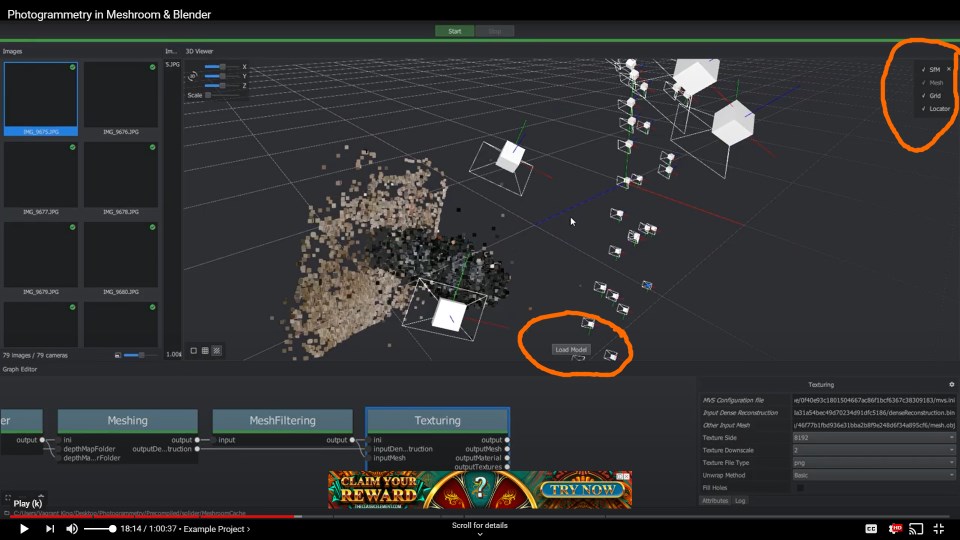This screenshot has height=540, width=960.
Task: Select thumbnail IMG_9679.JPG
Action: pos(41,259)
